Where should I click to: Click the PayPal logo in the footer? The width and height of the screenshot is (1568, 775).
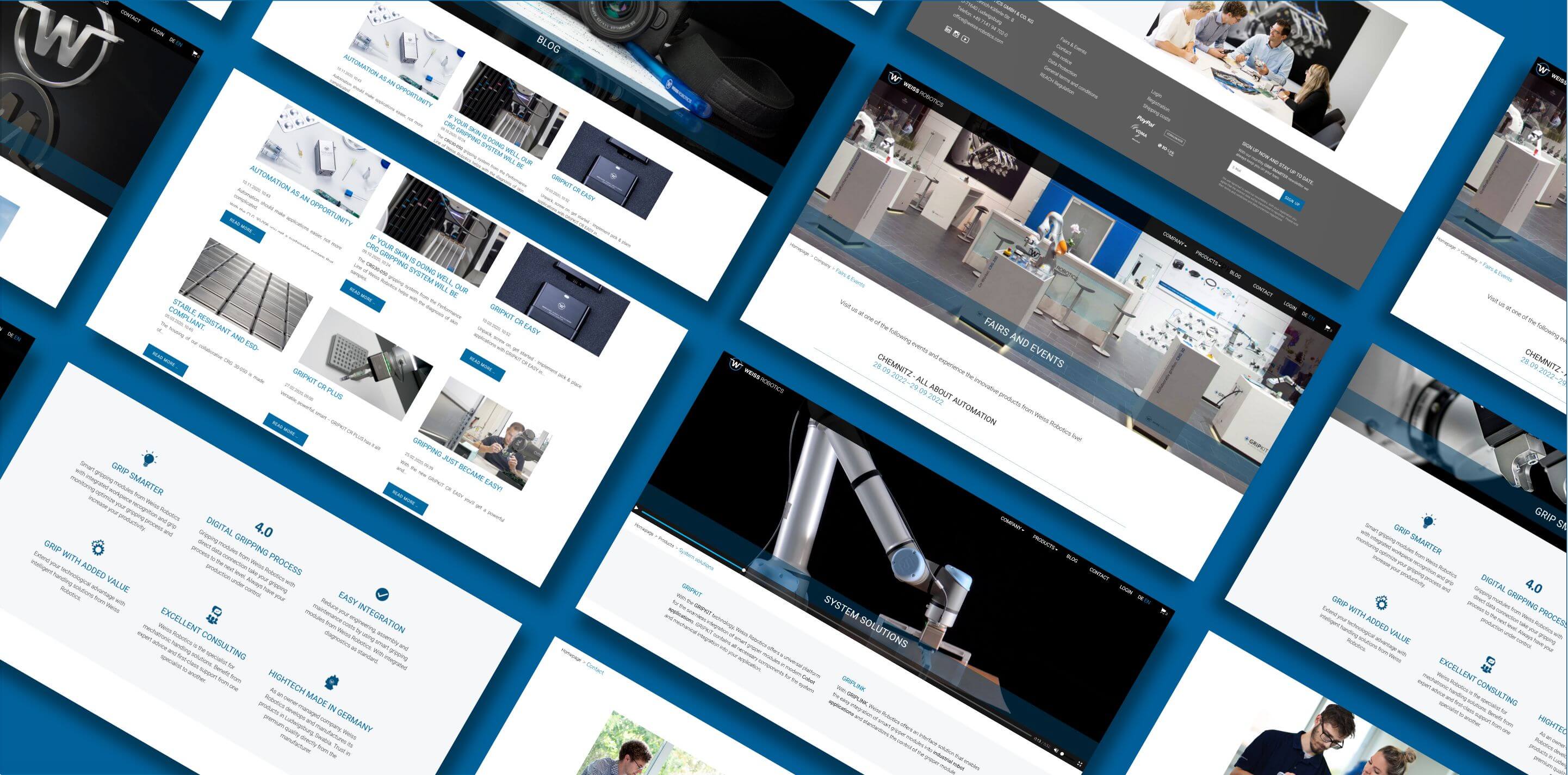[1145, 121]
